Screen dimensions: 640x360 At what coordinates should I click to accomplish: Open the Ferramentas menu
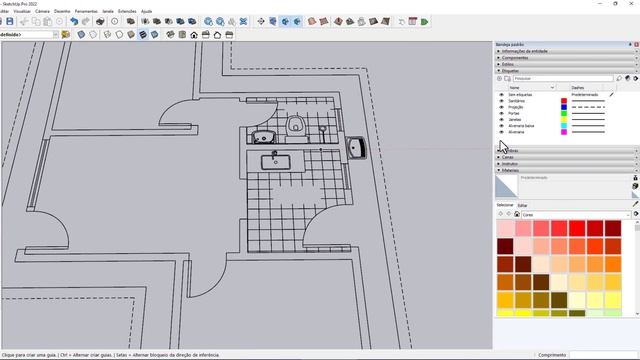(x=86, y=11)
